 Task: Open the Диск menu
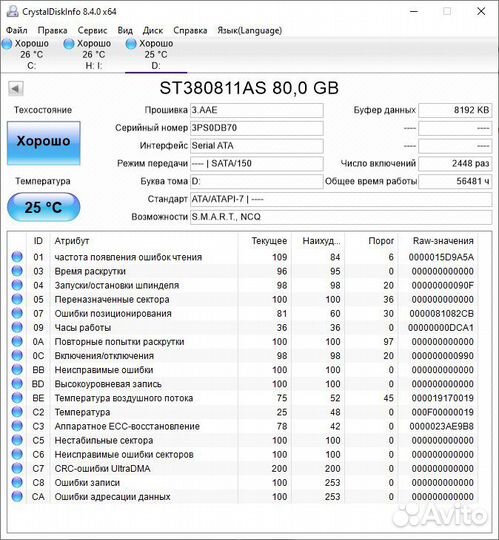click(153, 31)
